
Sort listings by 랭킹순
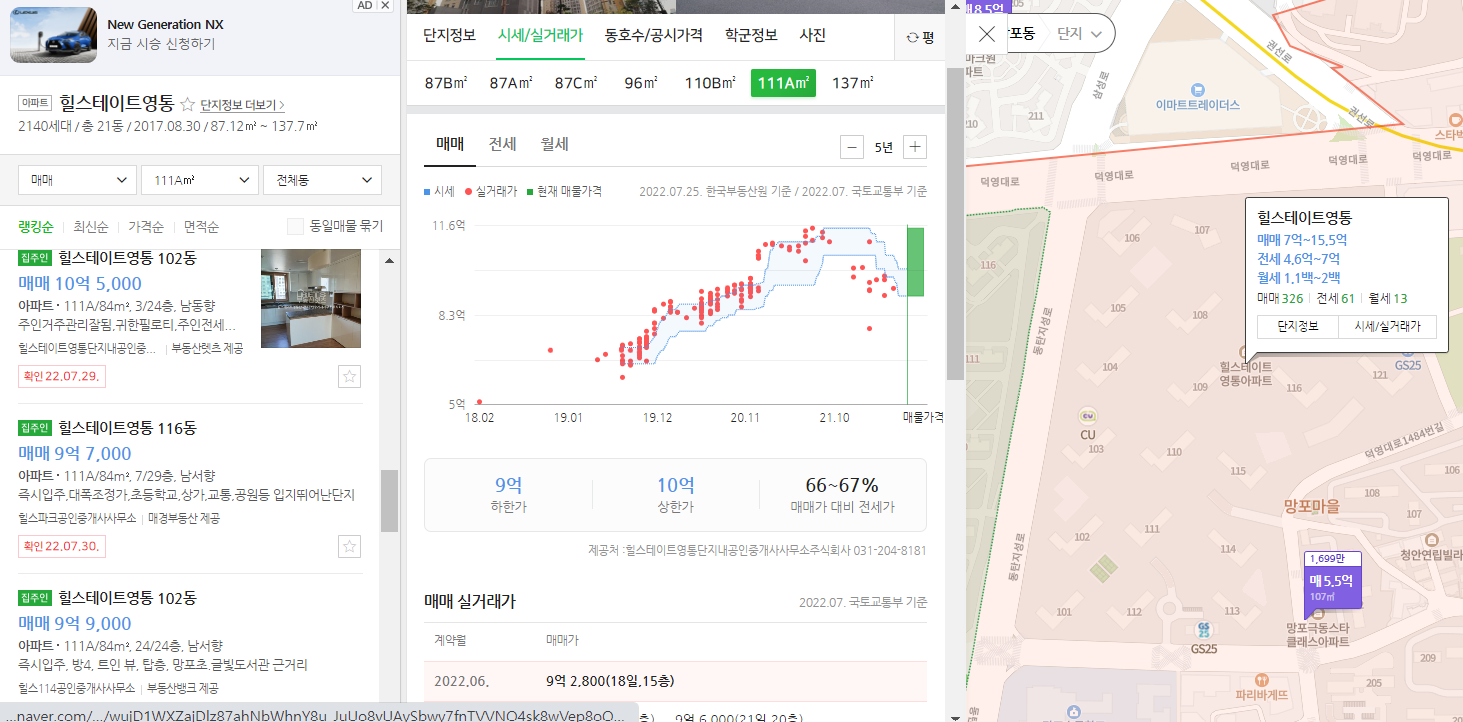click(x=34, y=226)
